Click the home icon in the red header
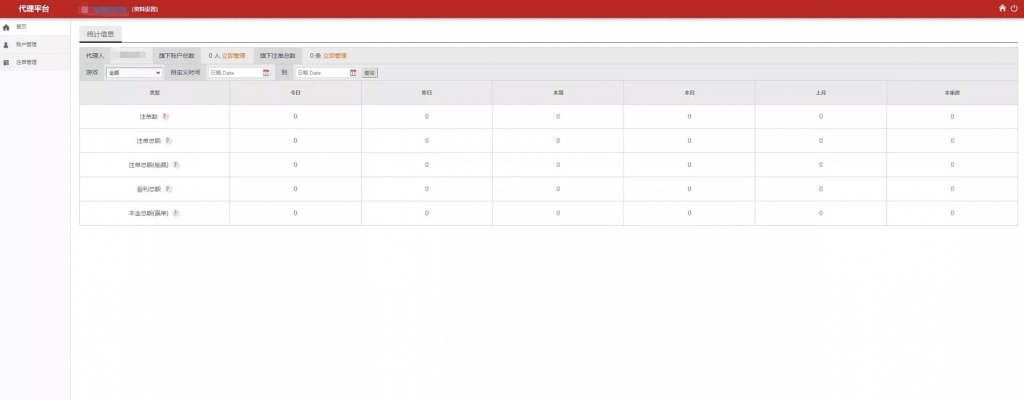 pos(1002,8)
